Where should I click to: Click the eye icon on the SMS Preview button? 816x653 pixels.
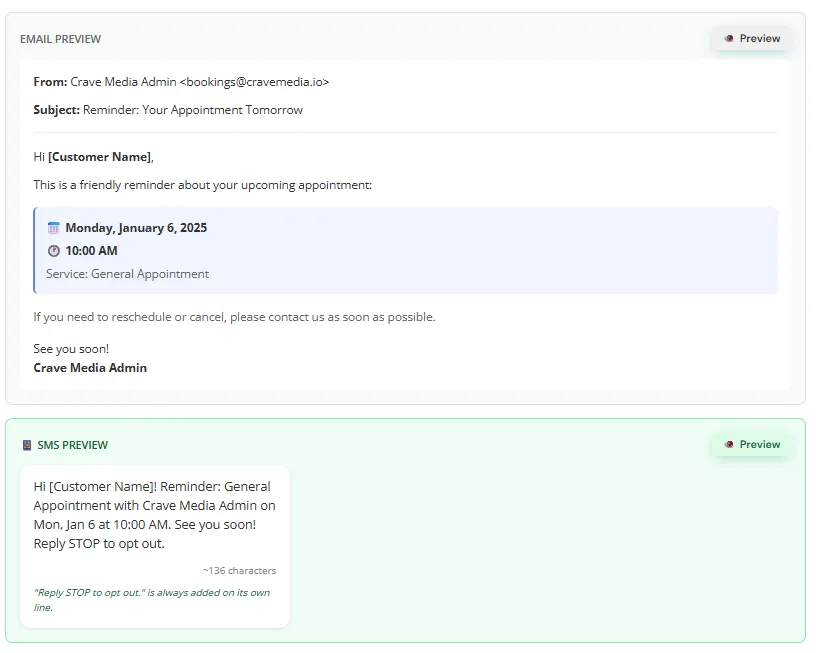pyautogui.click(x=729, y=444)
